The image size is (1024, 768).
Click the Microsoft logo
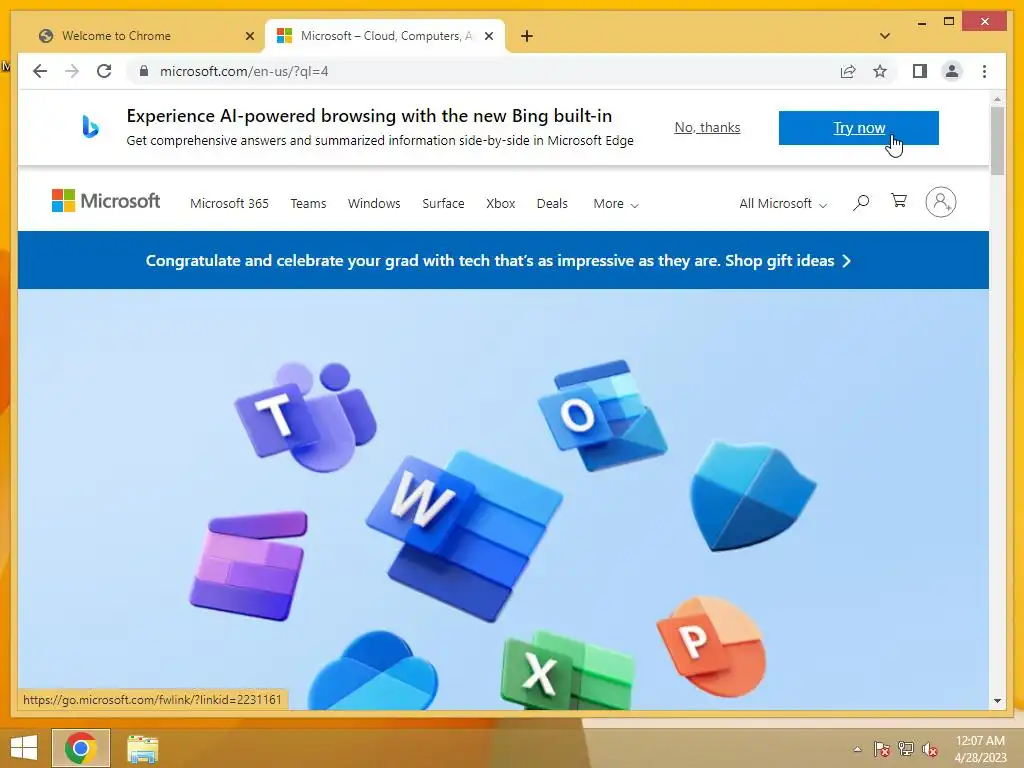point(106,201)
